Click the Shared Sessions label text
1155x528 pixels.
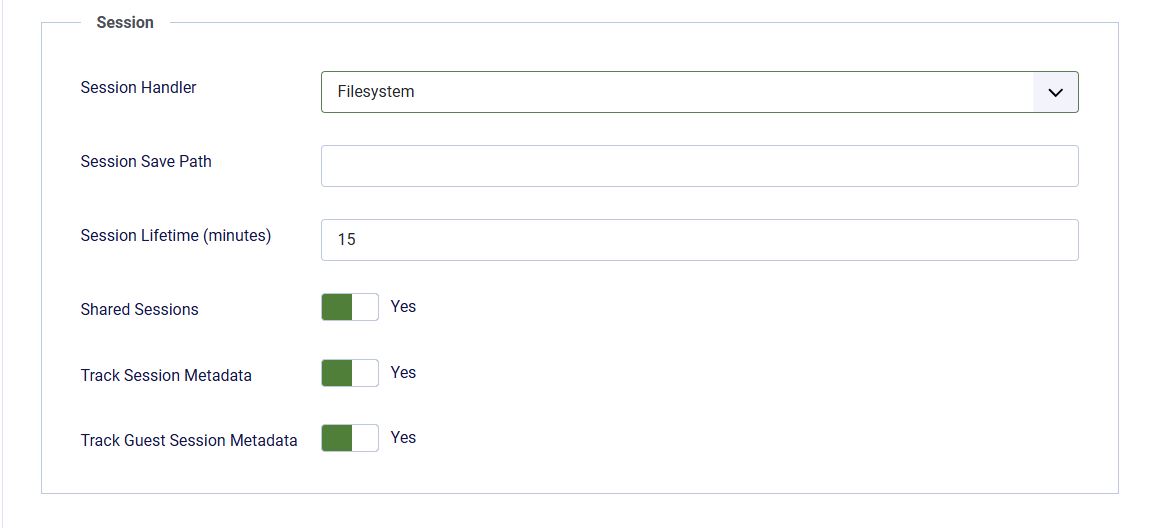pyautogui.click(x=139, y=309)
